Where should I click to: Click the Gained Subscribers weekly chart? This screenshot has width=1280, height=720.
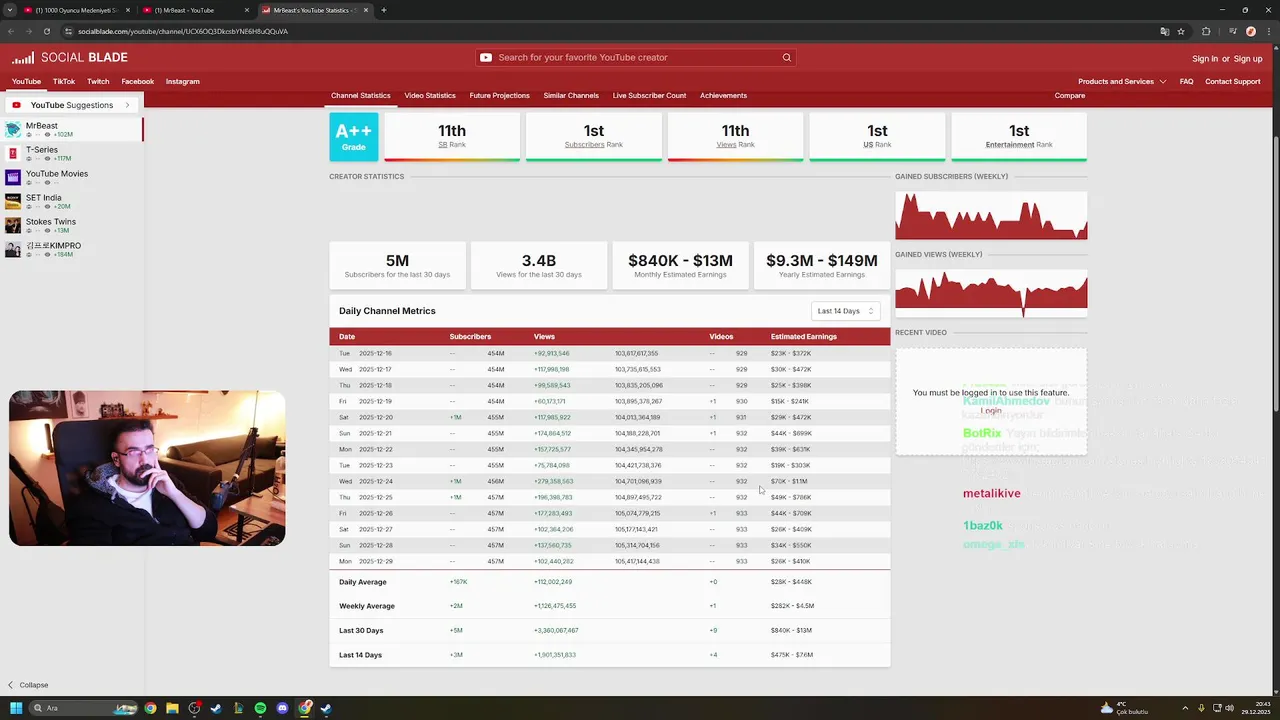991,216
